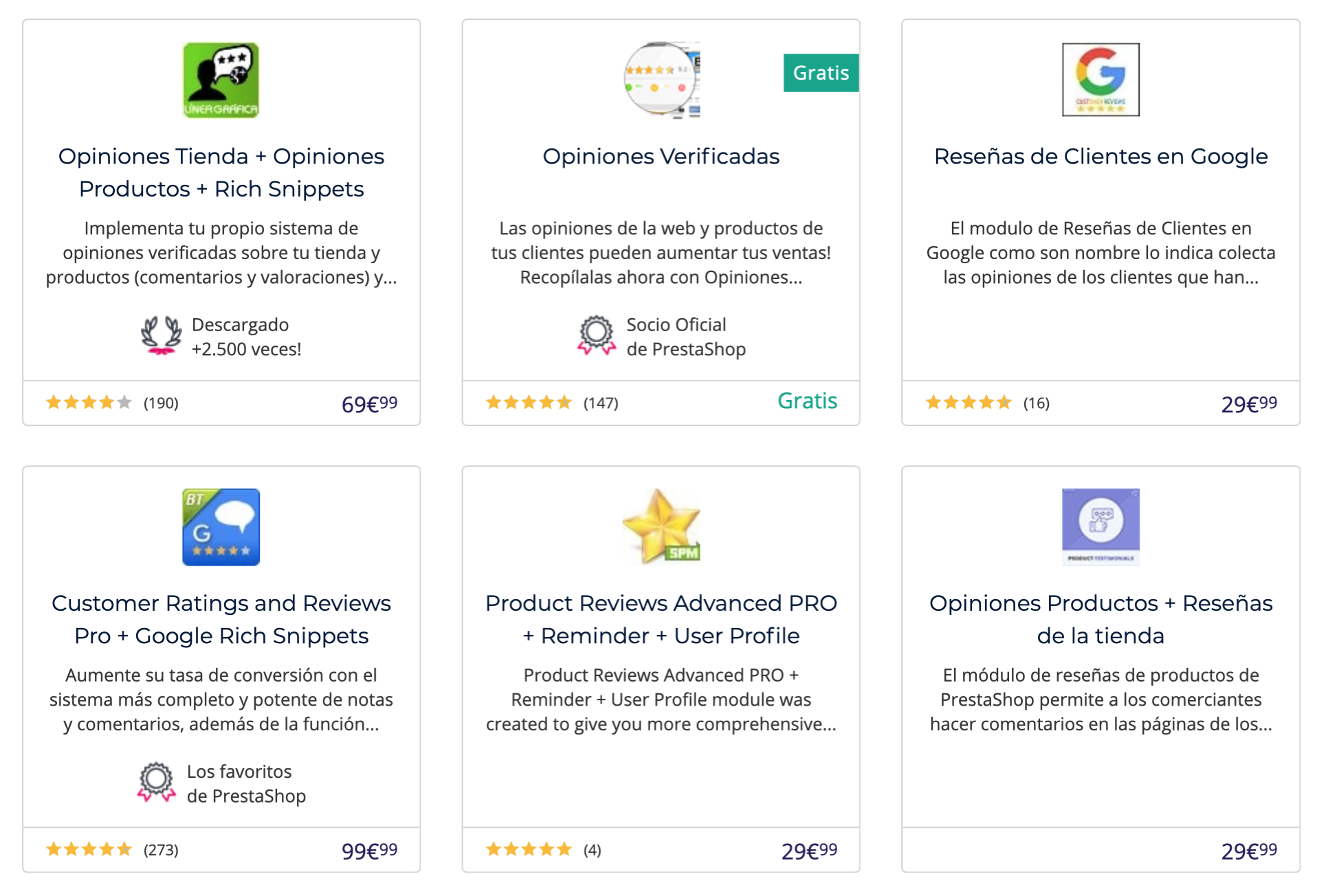Click the green Gratis price text

tap(807, 401)
